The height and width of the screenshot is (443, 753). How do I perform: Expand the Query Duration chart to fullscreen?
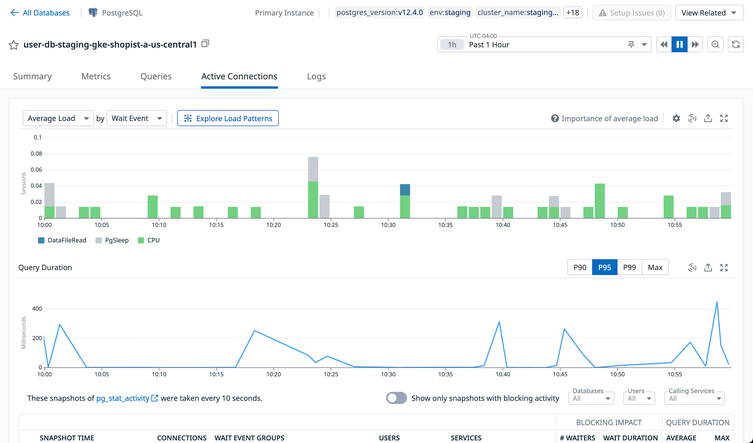[724, 267]
